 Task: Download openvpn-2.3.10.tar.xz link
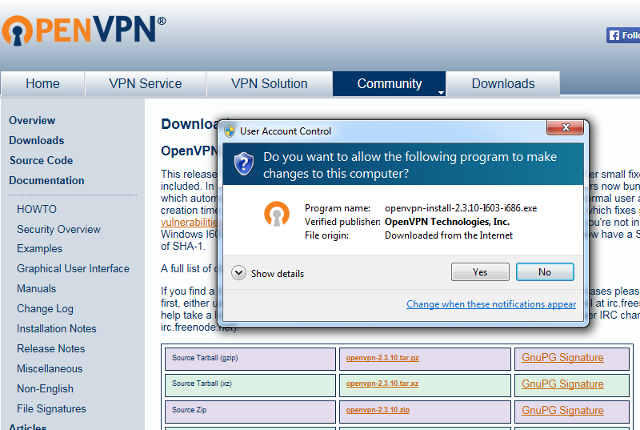pos(382,384)
